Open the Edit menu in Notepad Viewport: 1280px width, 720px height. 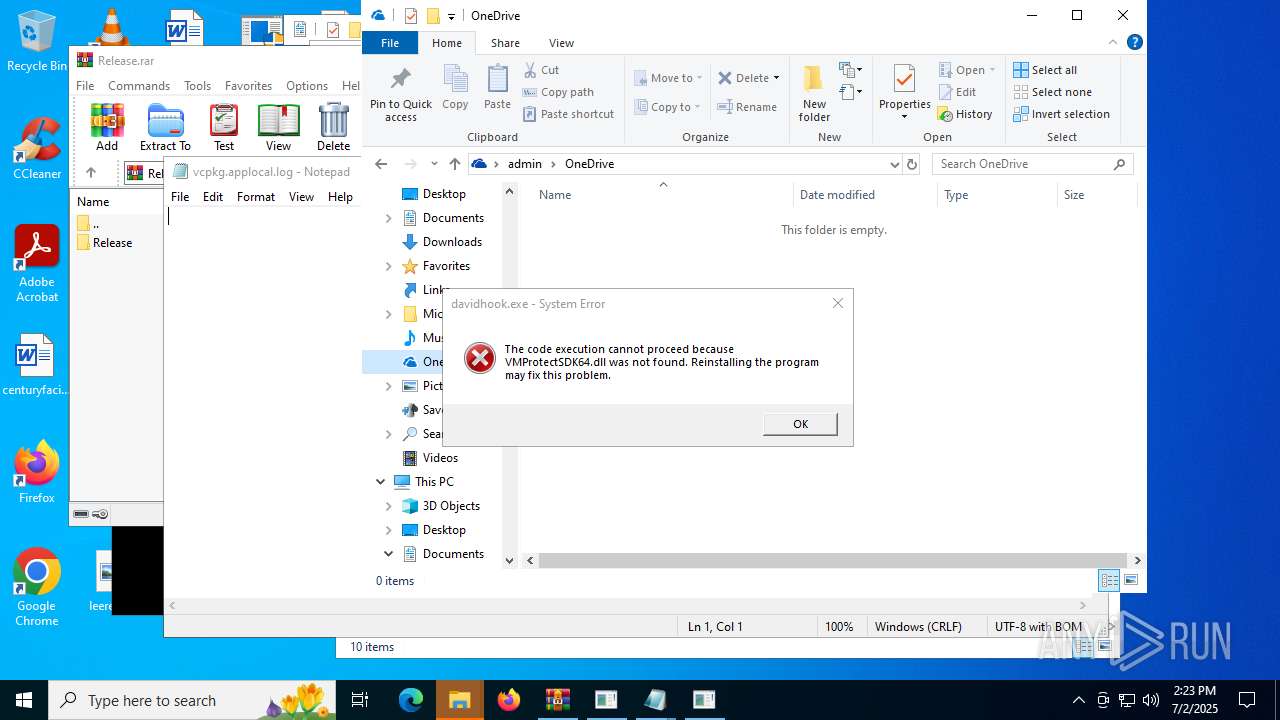[213, 197]
